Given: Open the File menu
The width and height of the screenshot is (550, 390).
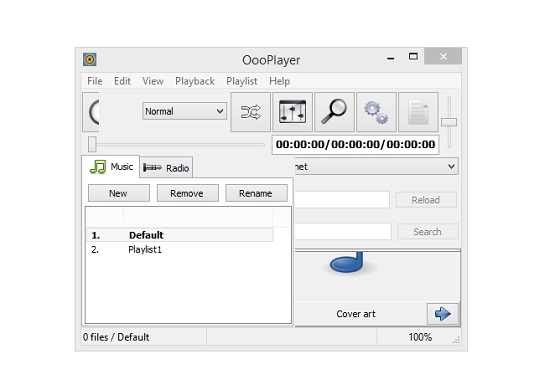Looking at the screenshot, I should pos(95,81).
